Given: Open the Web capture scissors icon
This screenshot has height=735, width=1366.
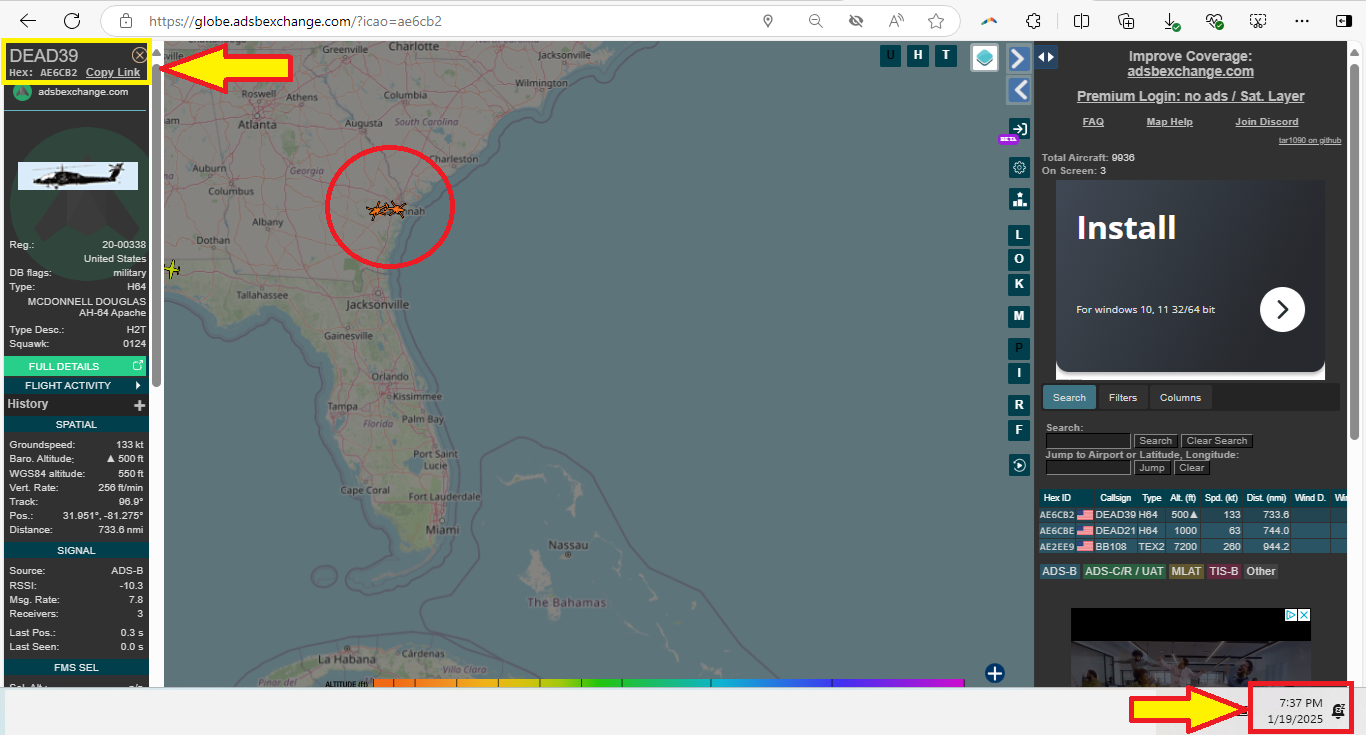Looking at the screenshot, I should click(x=1258, y=21).
